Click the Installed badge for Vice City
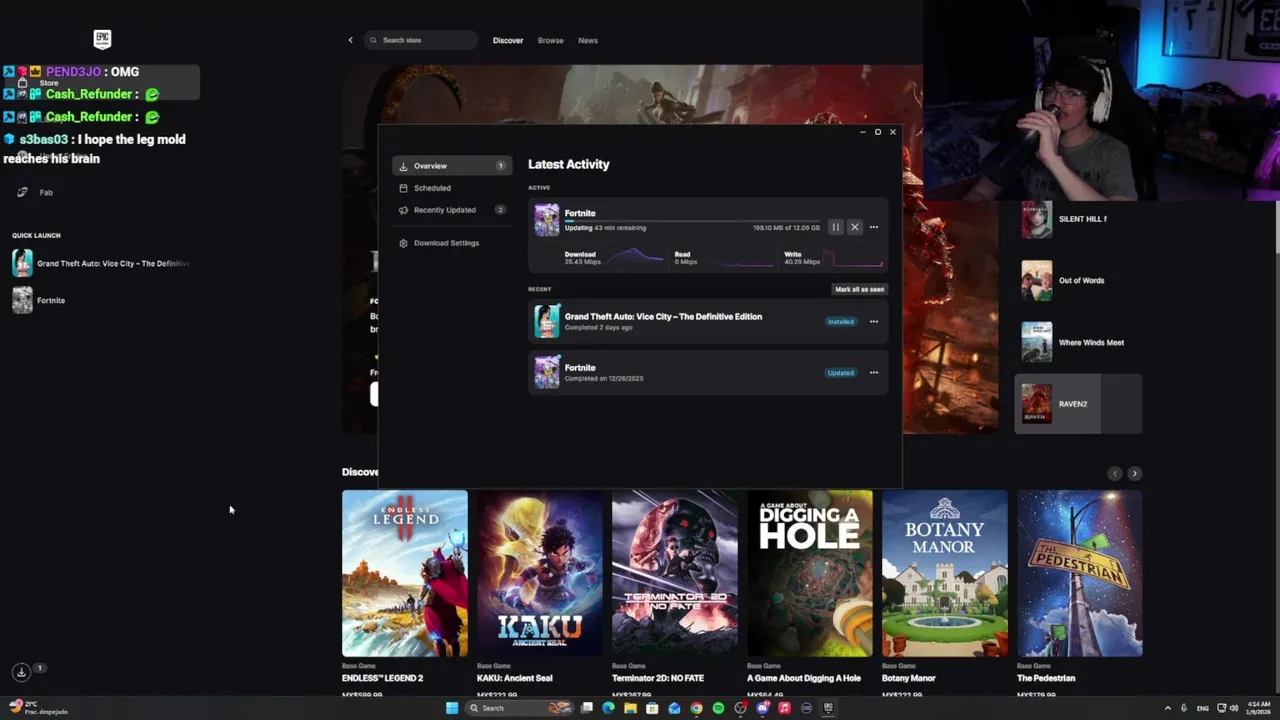1280x720 pixels. (841, 322)
